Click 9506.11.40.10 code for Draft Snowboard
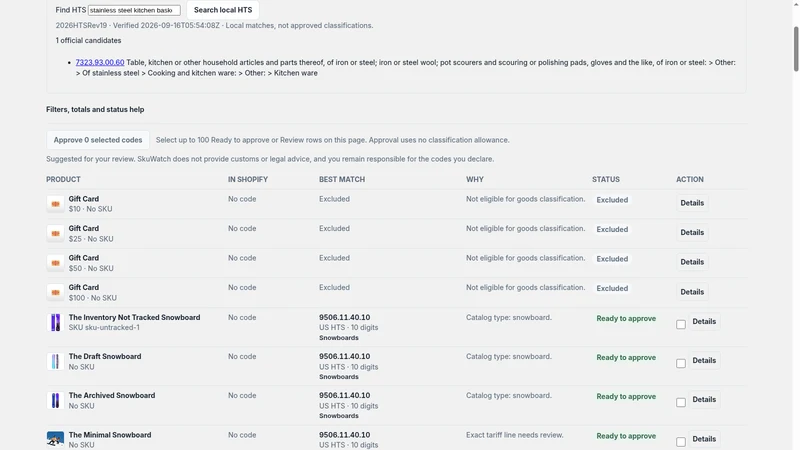This screenshot has width=800, height=450. point(344,357)
